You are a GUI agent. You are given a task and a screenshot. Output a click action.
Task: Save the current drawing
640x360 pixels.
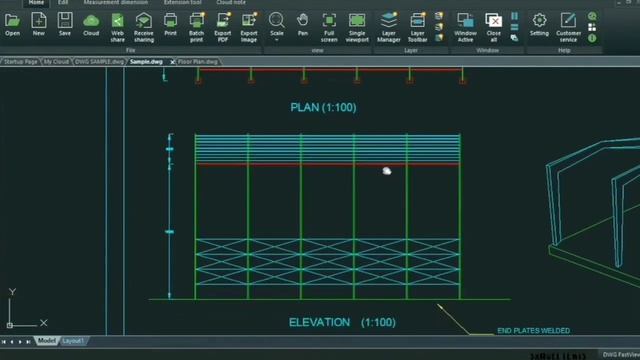coord(64,24)
